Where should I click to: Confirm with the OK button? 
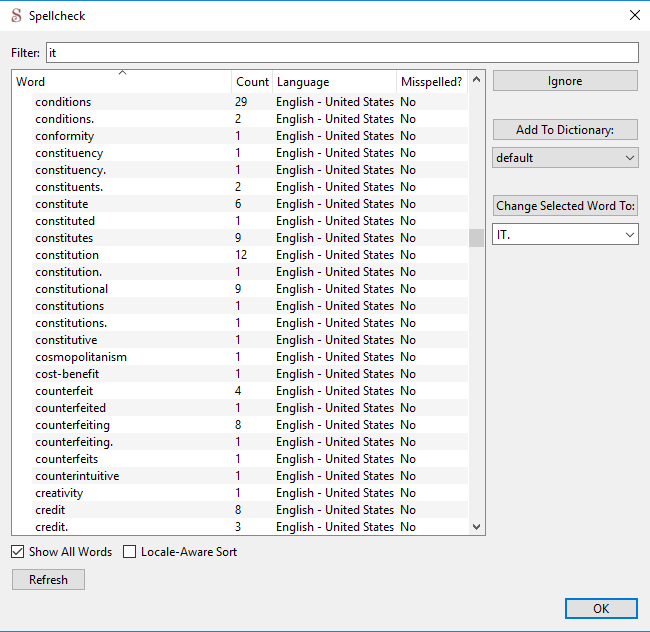click(601, 608)
